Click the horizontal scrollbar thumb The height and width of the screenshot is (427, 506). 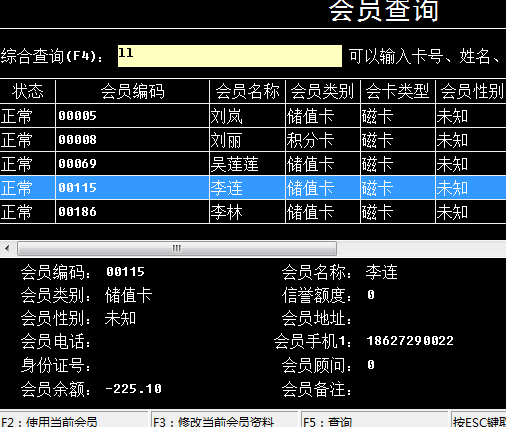[x=177, y=248]
